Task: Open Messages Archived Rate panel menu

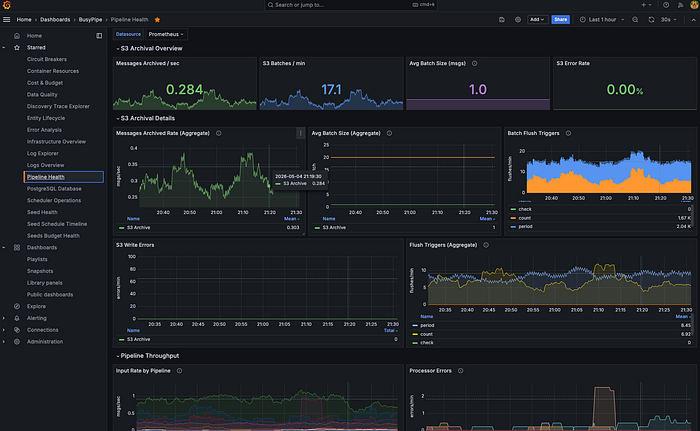Action: (x=300, y=133)
